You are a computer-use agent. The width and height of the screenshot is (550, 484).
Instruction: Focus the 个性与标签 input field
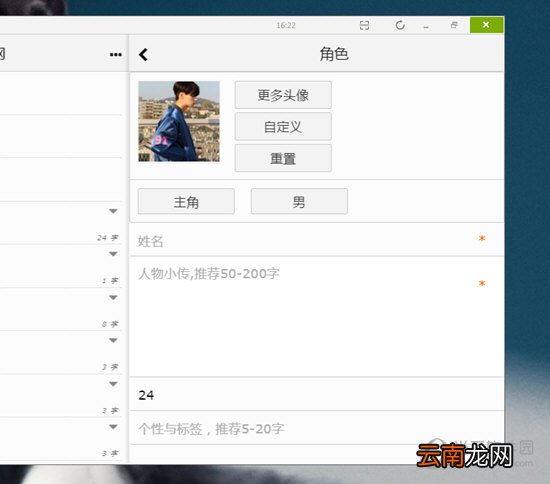point(317,428)
